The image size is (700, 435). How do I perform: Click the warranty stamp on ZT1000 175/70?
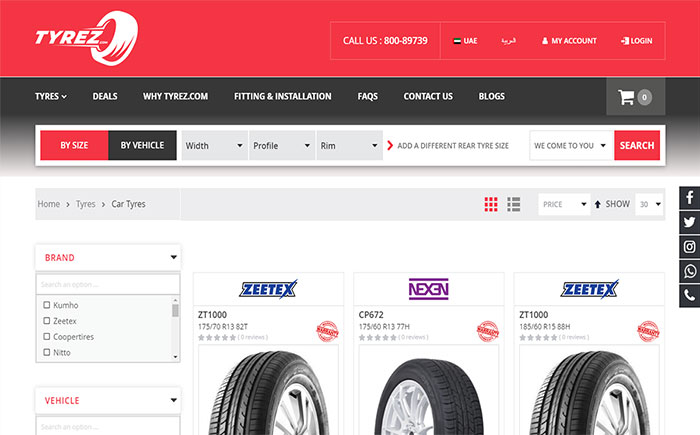pyautogui.click(x=327, y=331)
